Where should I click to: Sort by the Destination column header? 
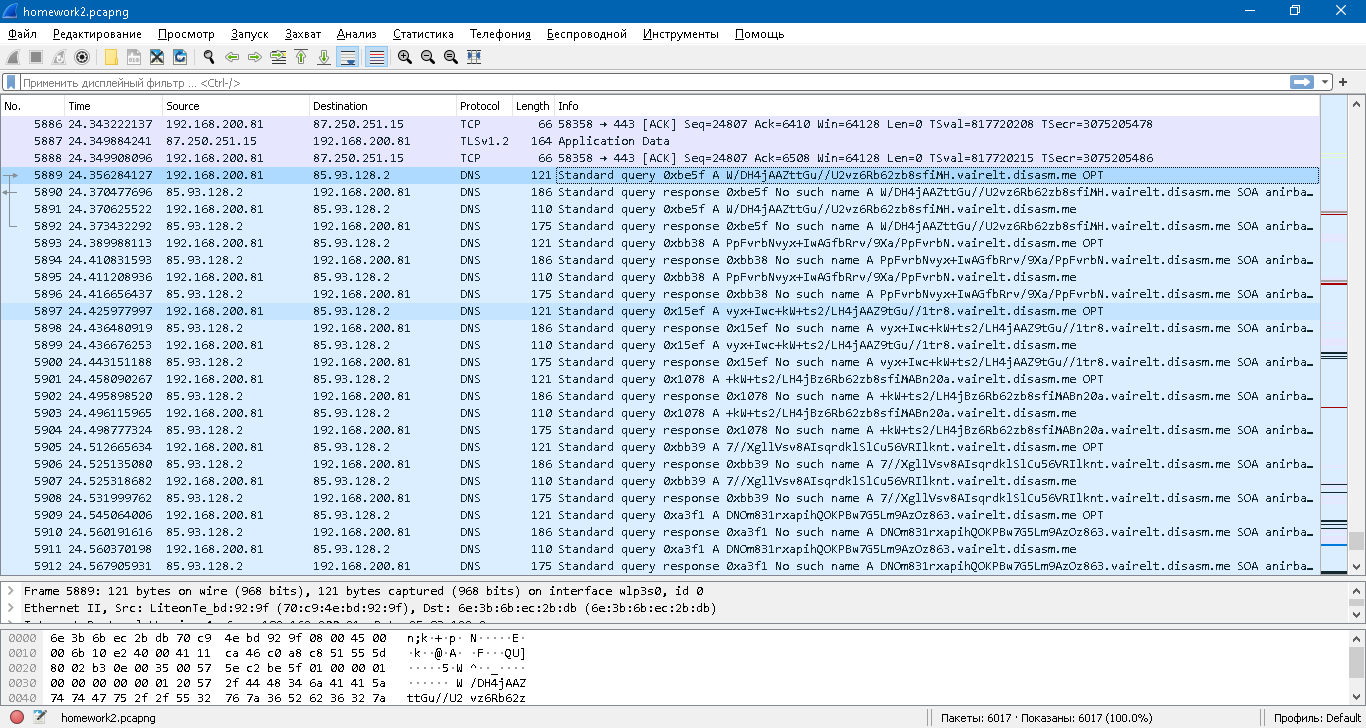click(x=383, y=106)
